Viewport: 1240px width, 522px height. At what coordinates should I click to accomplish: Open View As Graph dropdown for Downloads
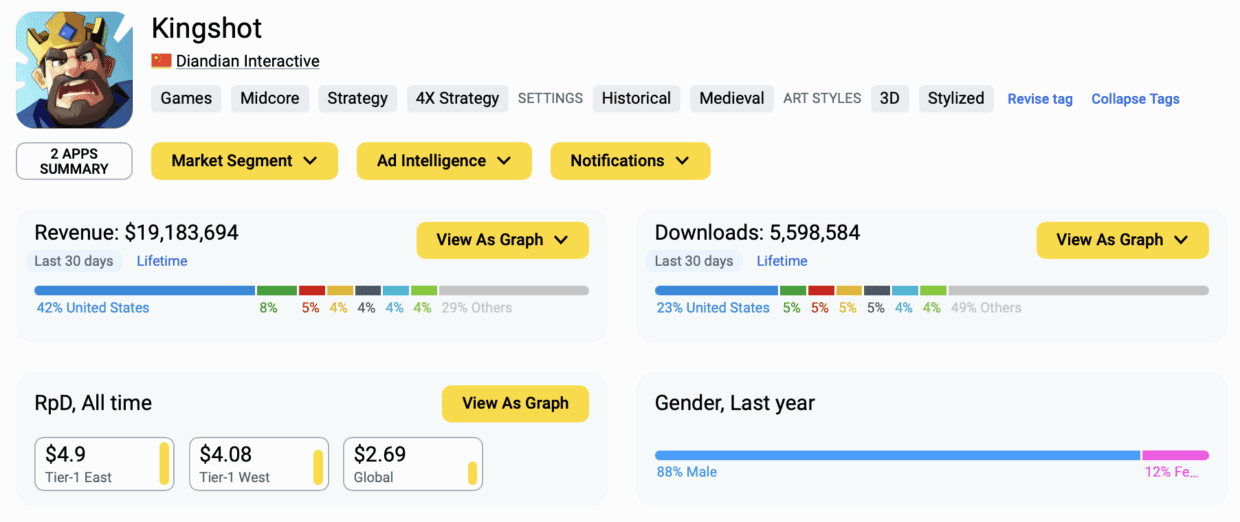coord(1122,240)
